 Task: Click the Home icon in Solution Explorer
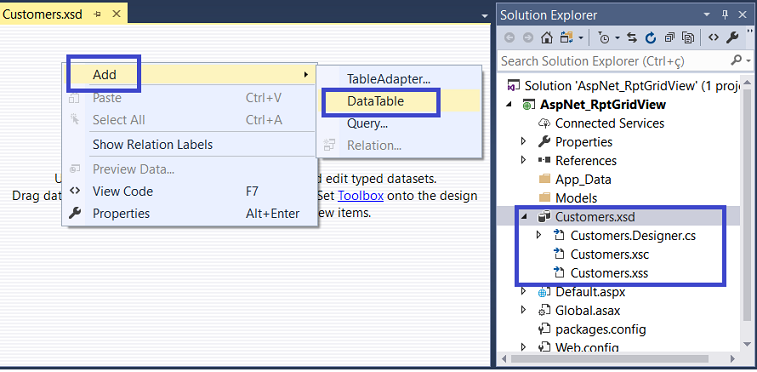click(x=547, y=38)
